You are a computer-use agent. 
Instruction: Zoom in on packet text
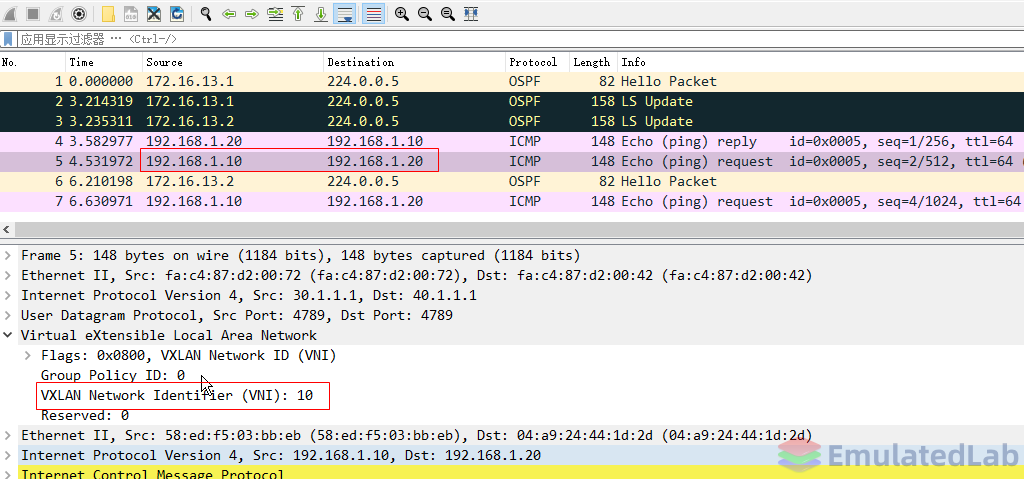[x=402, y=14]
